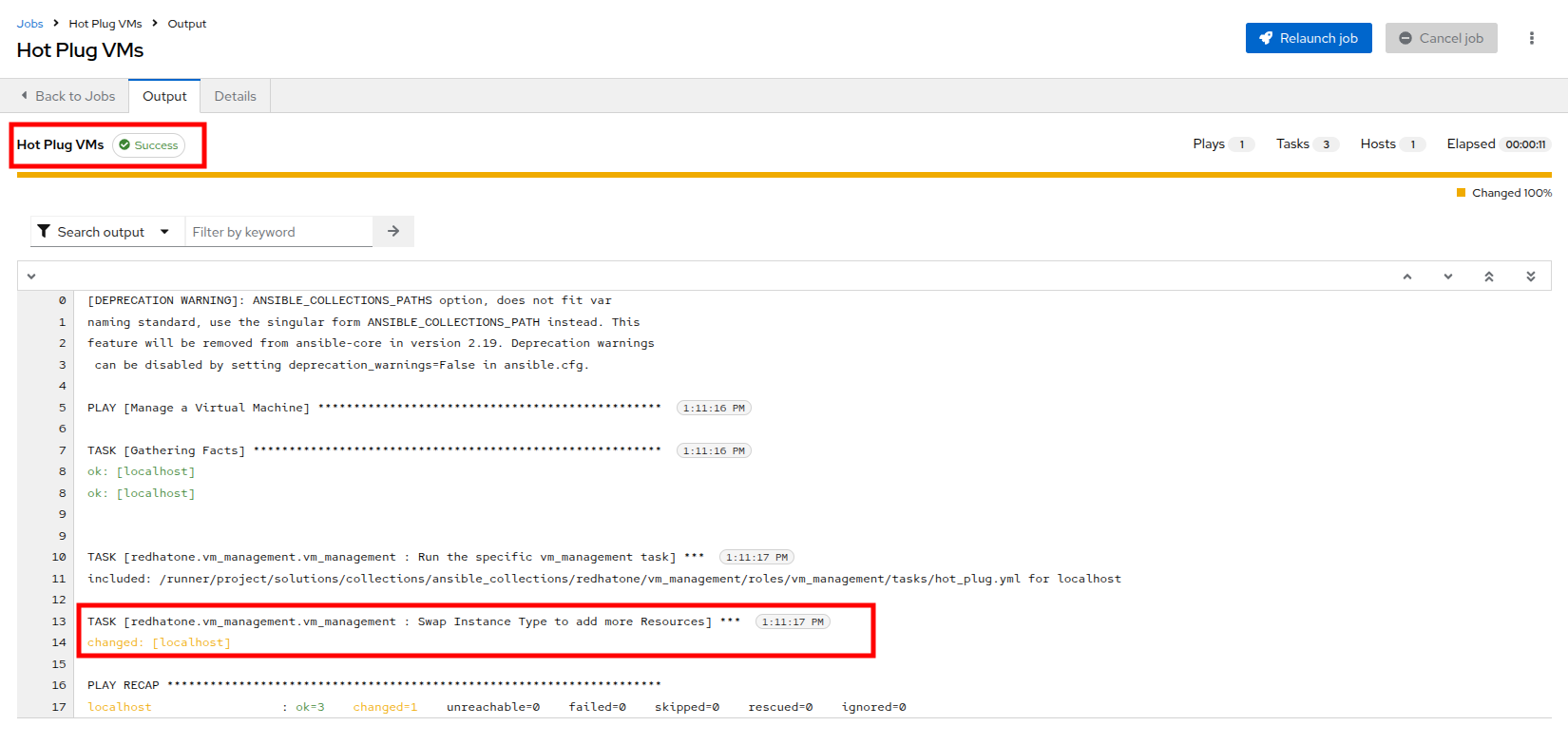Click the scroll to previous output arrow
This screenshot has width=1568, height=745.
1406,277
